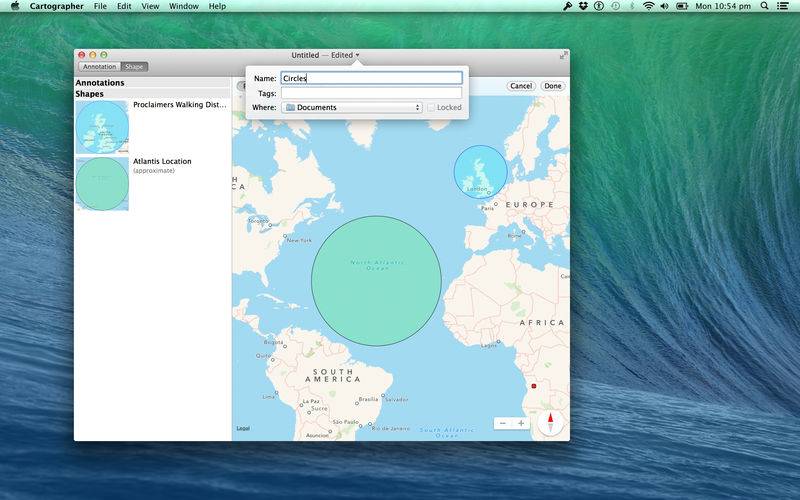Switch to the Annotation segment
800x500 pixels.
point(99,67)
